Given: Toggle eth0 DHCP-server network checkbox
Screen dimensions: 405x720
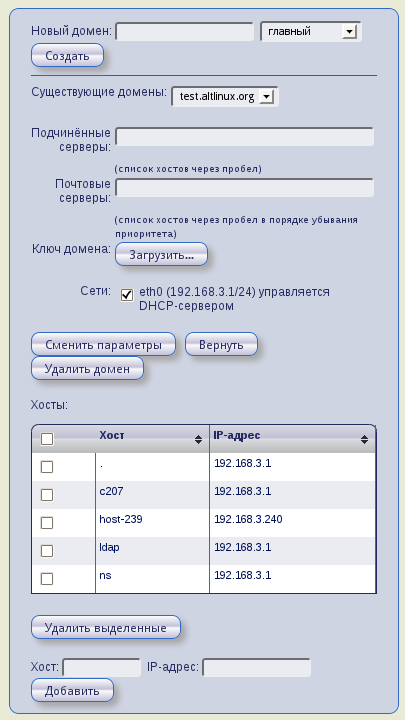Looking at the screenshot, I should [127, 295].
